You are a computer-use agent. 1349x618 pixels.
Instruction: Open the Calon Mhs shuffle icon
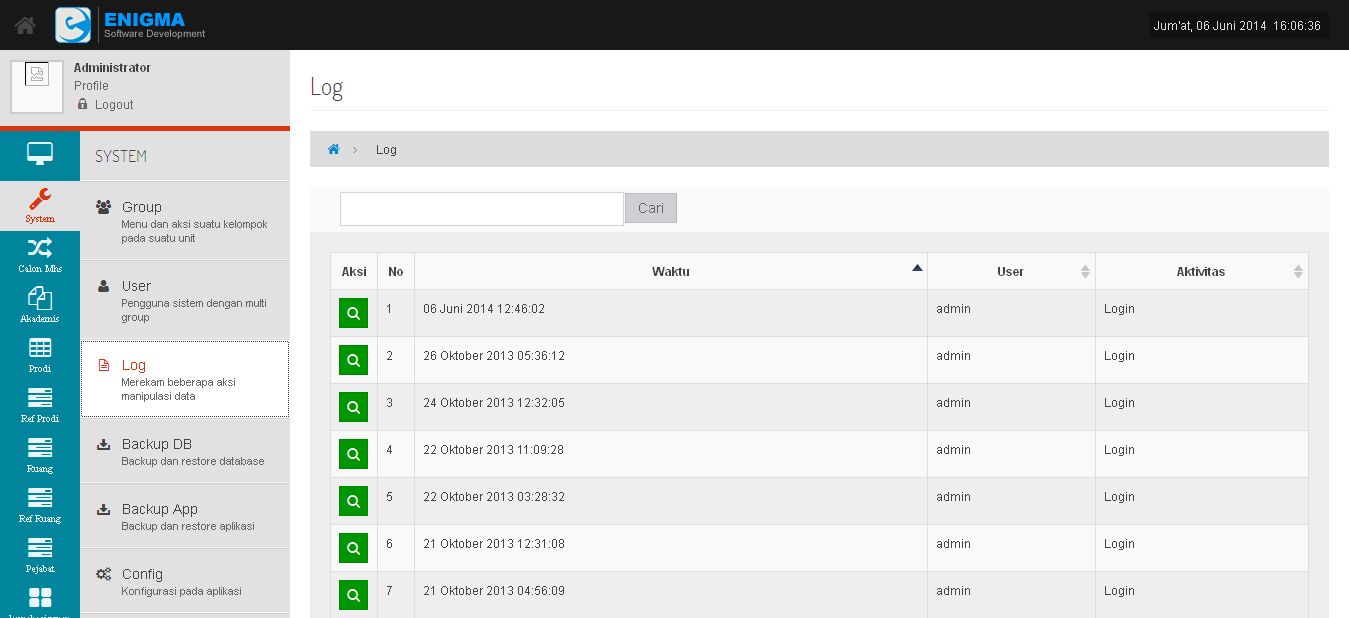(40, 255)
